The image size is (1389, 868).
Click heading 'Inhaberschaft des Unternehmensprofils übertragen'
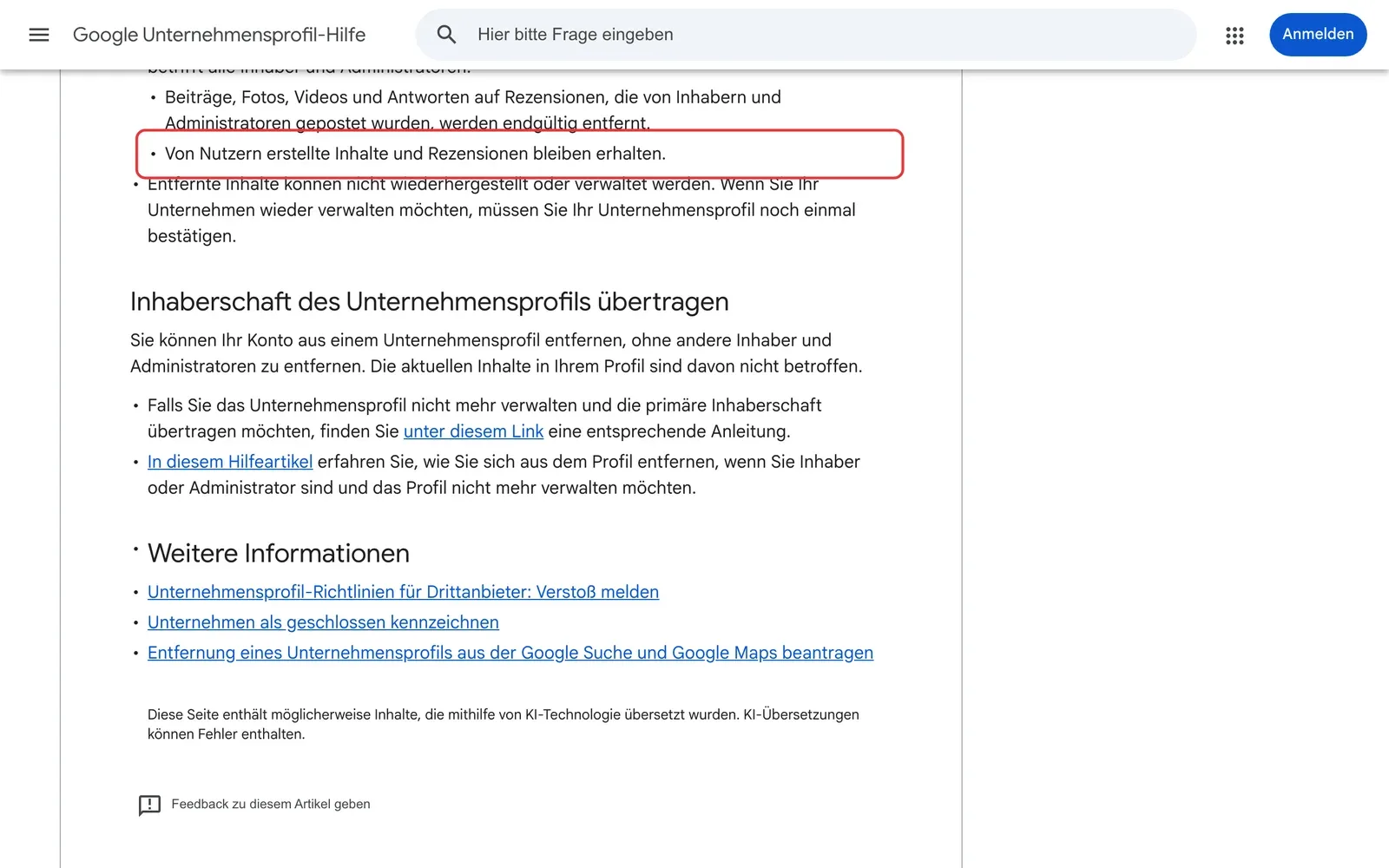click(x=429, y=302)
